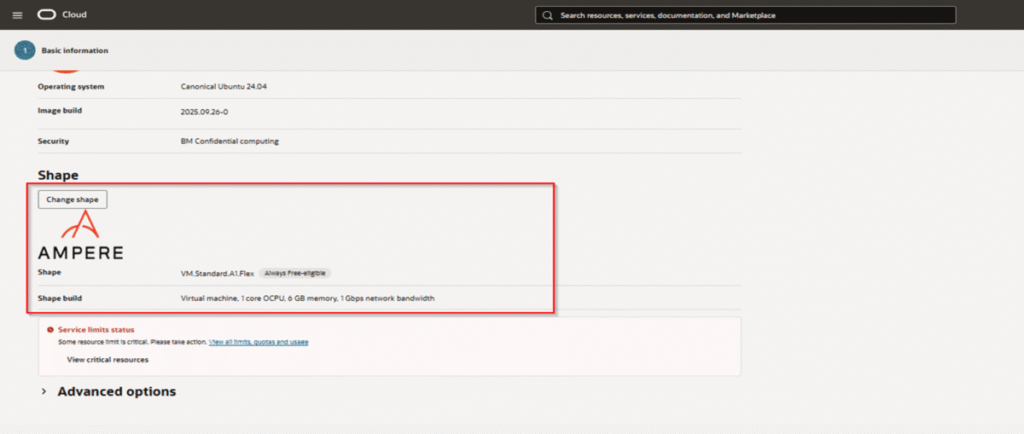Image resolution: width=1024 pixels, height=434 pixels.
Task: Click the Canonical Ubuntu 24.04 value
Action: (224, 87)
